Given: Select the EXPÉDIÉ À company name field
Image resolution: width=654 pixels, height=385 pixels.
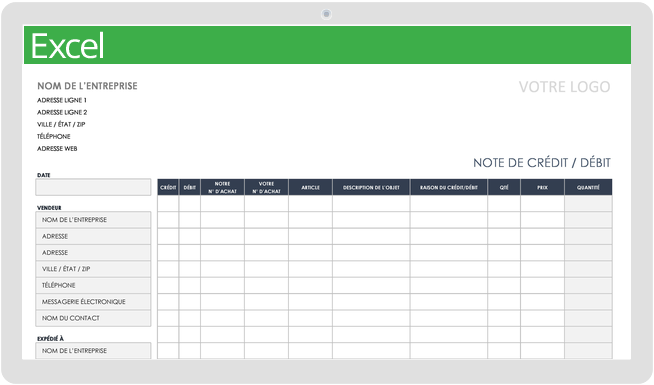Looking at the screenshot, I should pyautogui.click(x=93, y=351).
